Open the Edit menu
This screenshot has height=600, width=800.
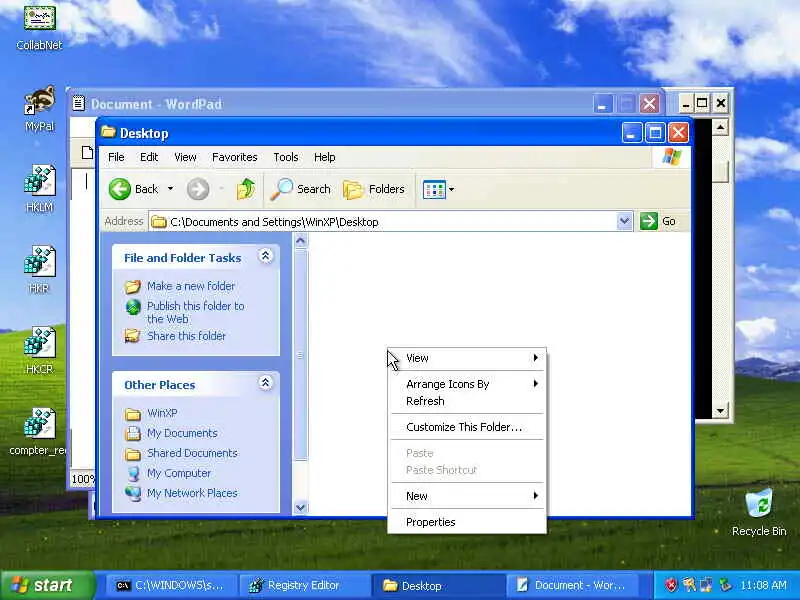(x=149, y=157)
